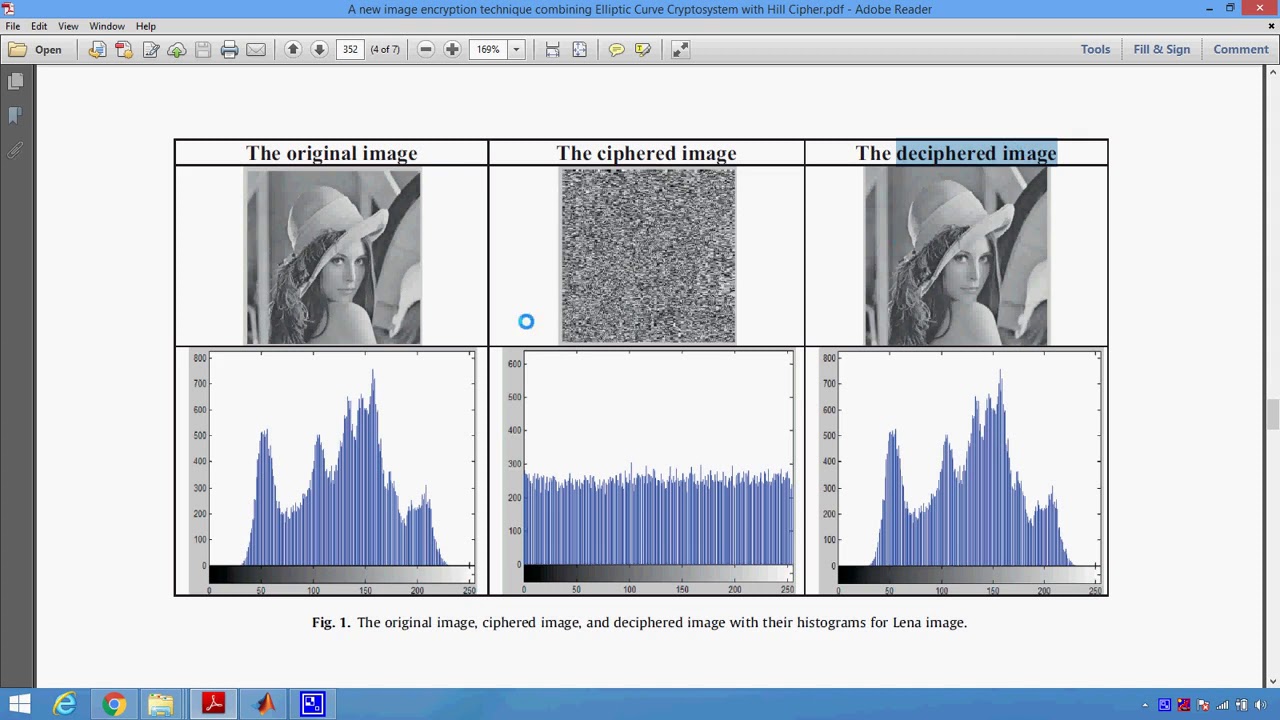
Task: Click the ciphered image histogram
Action: click(x=647, y=472)
